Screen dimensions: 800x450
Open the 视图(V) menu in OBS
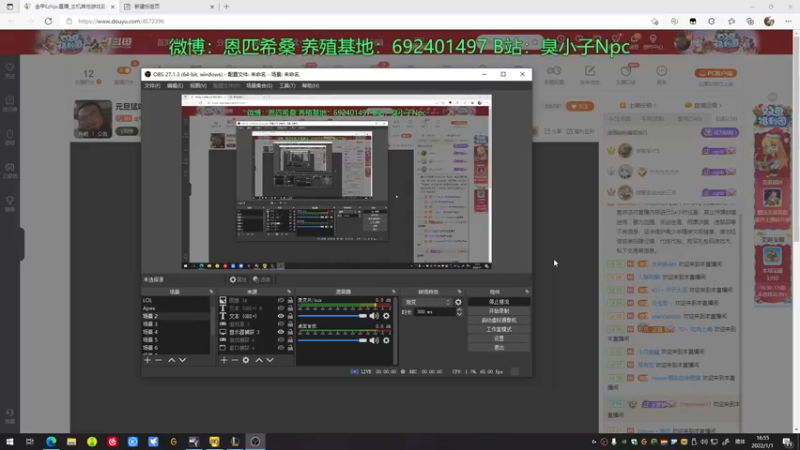click(x=198, y=86)
